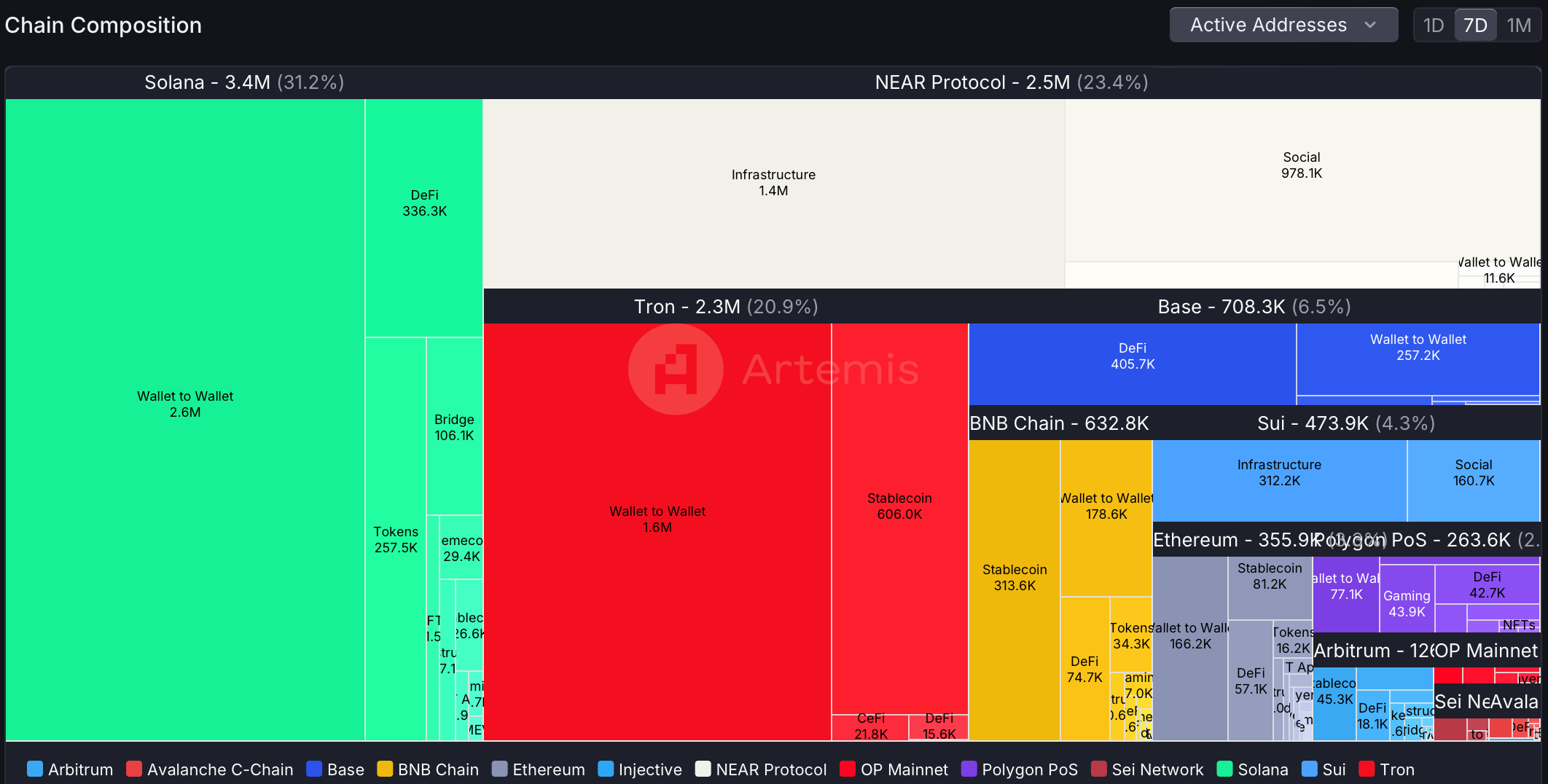
Task: Click the Base legend color square
Action: [313, 769]
